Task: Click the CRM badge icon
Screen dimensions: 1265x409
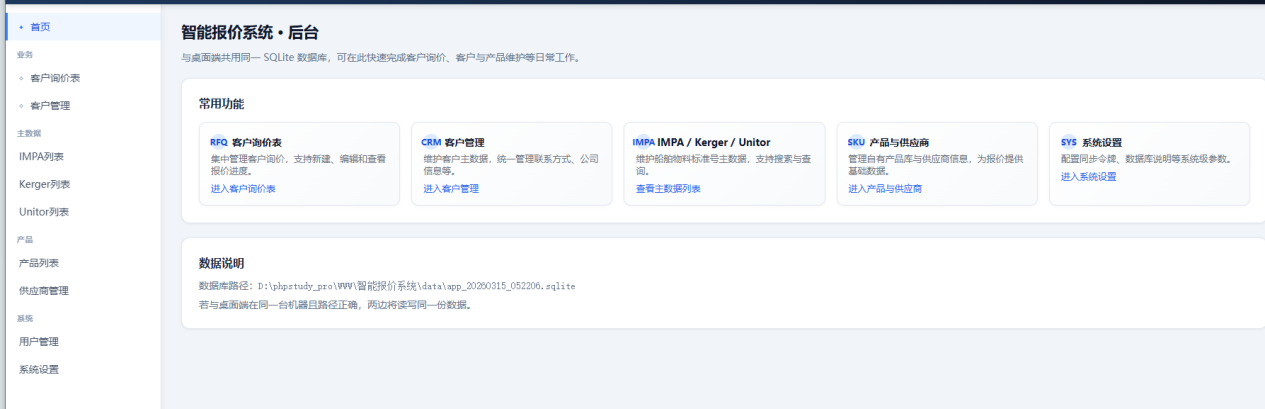Action: [431, 142]
